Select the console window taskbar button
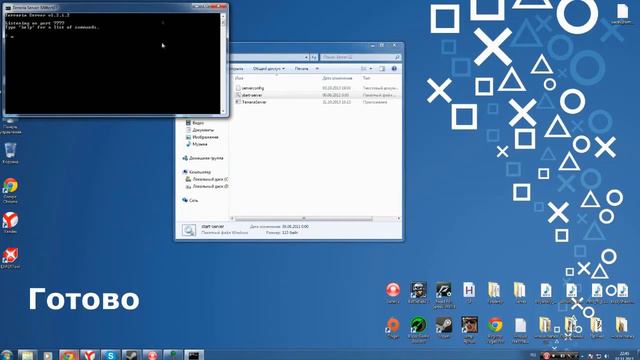The width and height of the screenshot is (640, 360). point(194,355)
